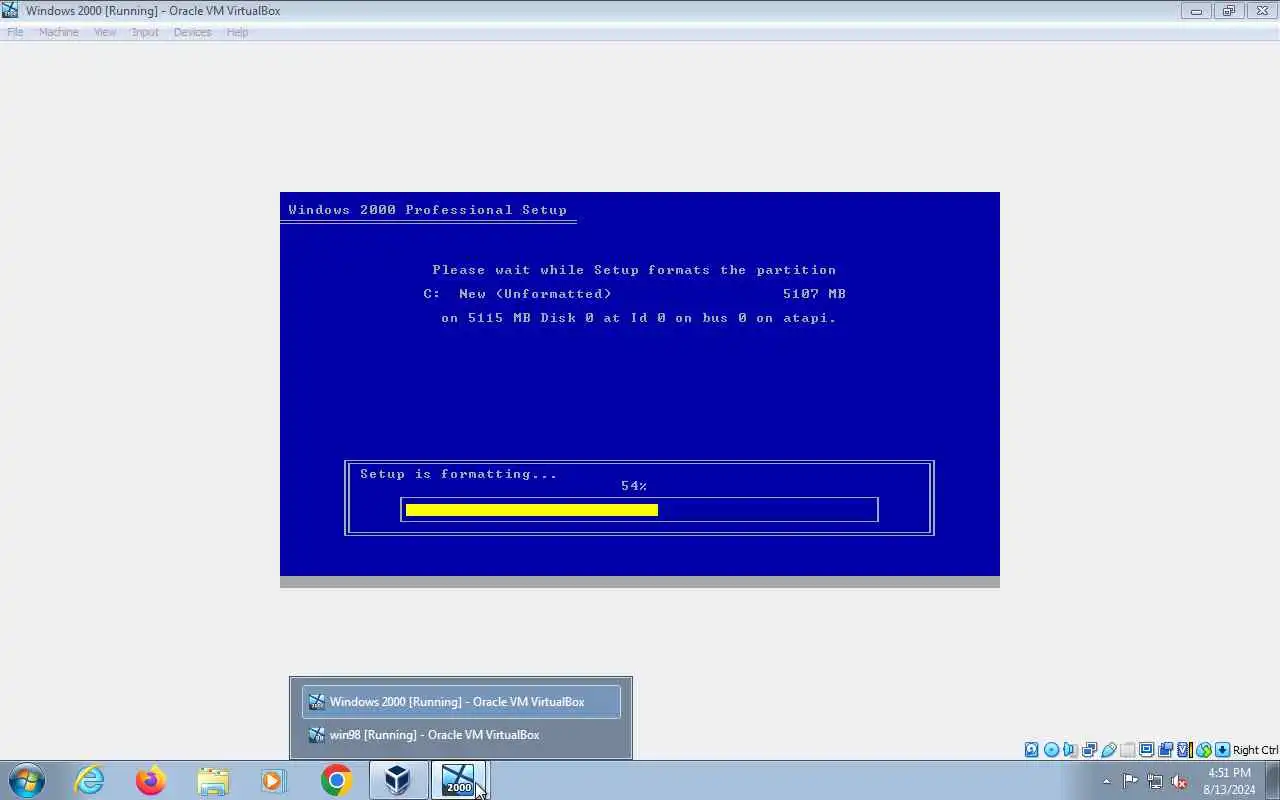1280x800 pixels.
Task: Click the Right Ctrl host key label
Action: pyautogui.click(x=1255, y=750)
